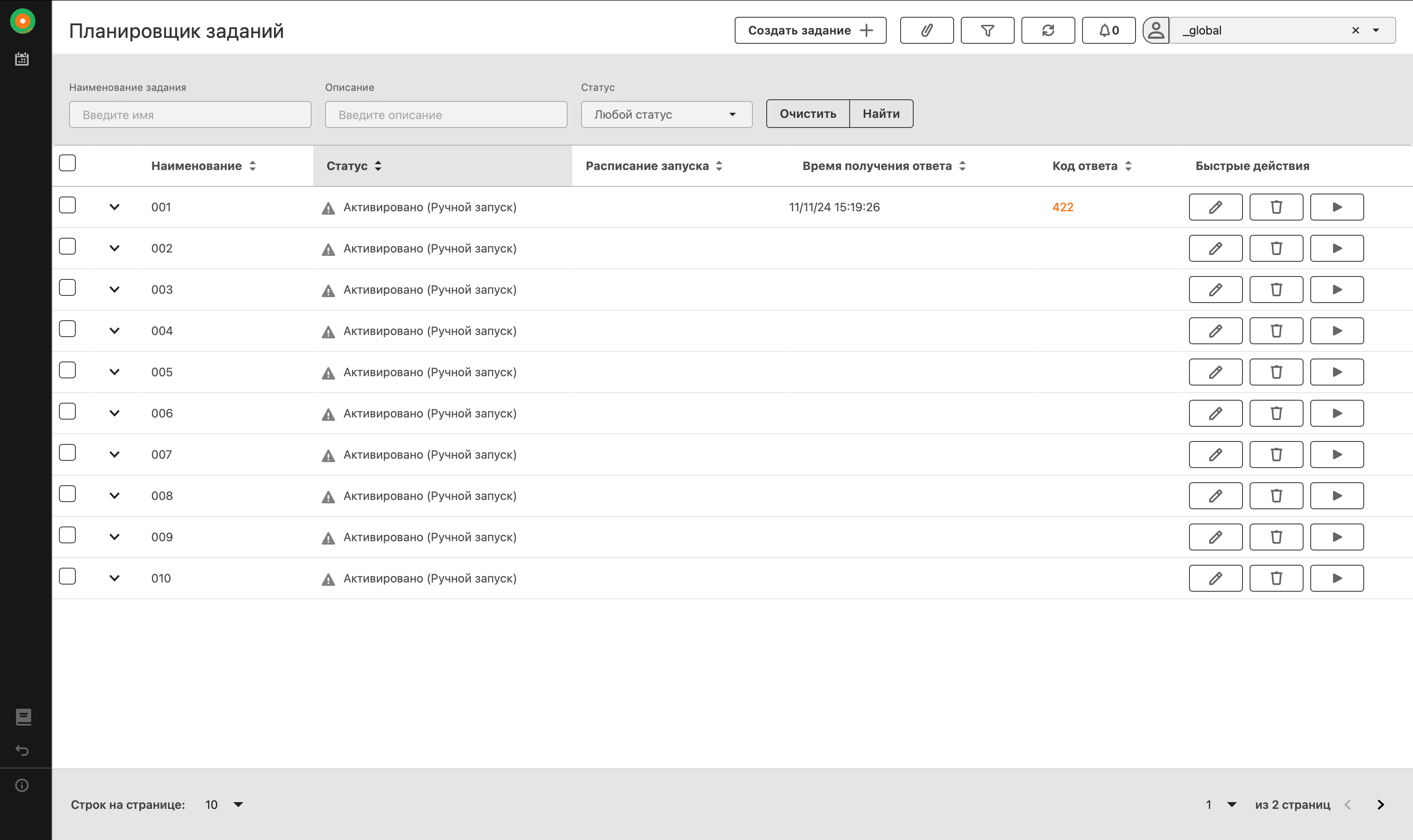
Task: Expand row details for task 004
Action: tap(115, 330)
